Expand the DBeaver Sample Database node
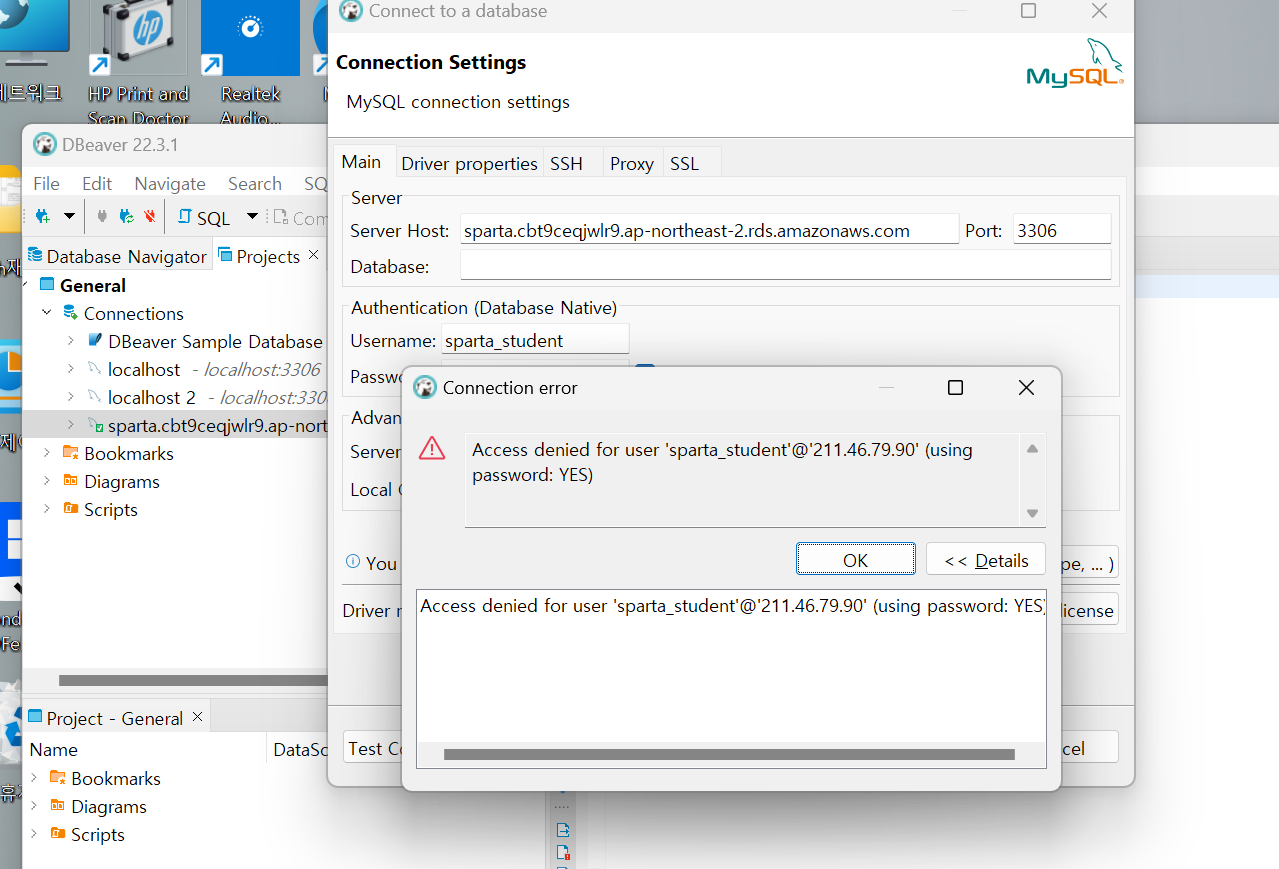Screen dimensions: 1279x869 click(x=71, y=341)
